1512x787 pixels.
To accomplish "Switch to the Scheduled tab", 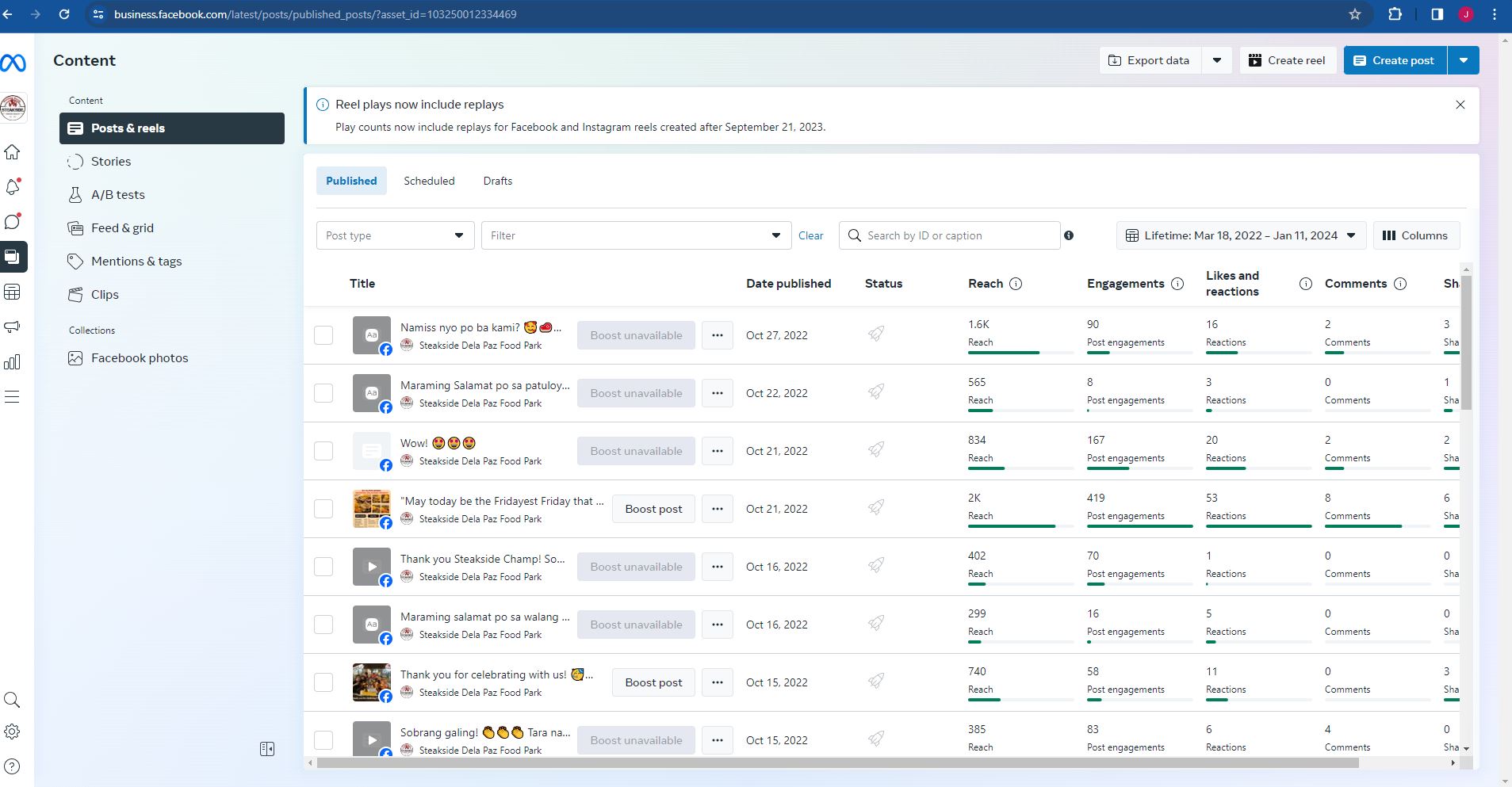I will (x=429, y=181).
